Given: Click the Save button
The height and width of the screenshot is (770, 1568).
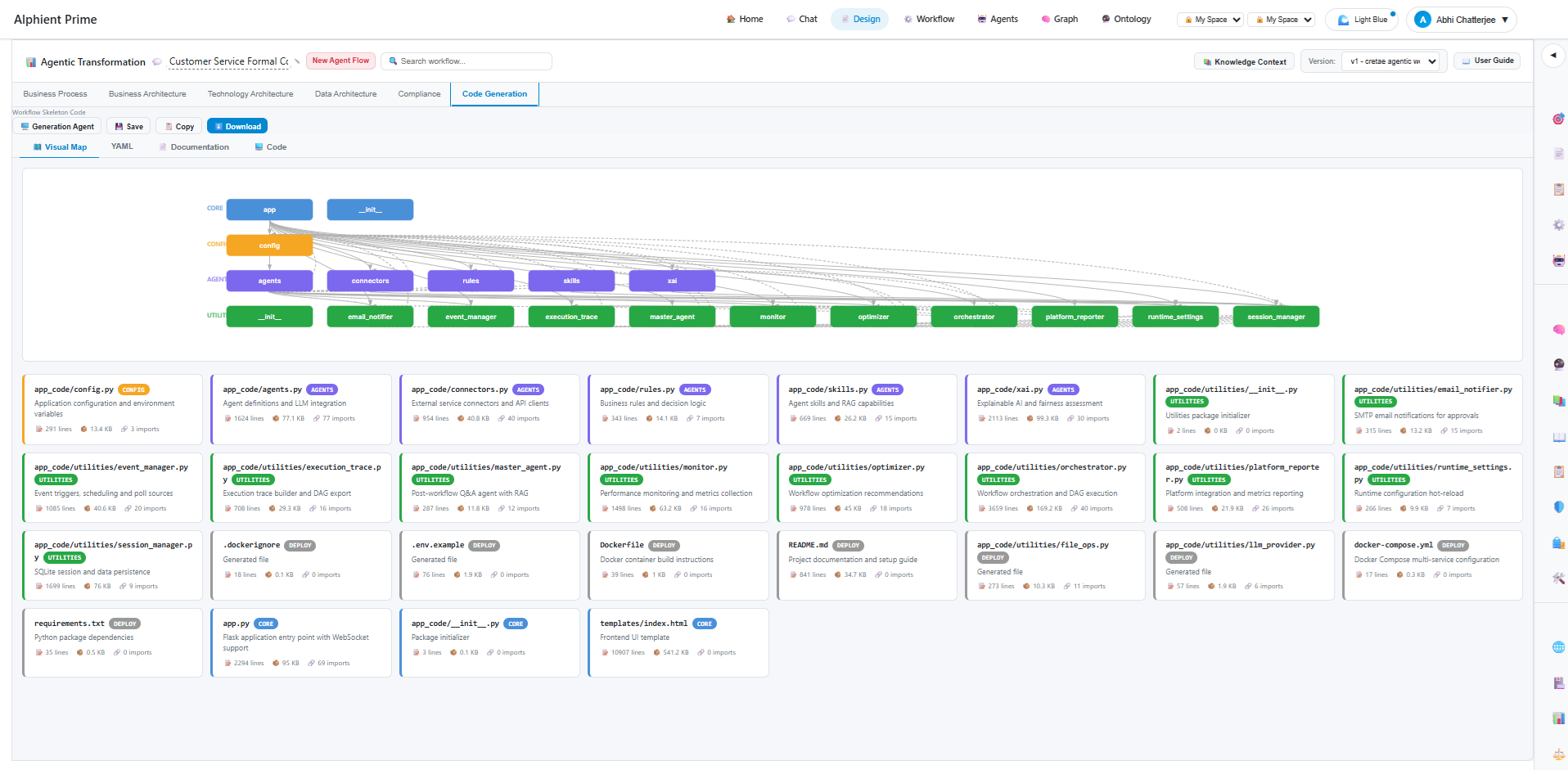Looking at the screenshot, I should pos(128,126).
